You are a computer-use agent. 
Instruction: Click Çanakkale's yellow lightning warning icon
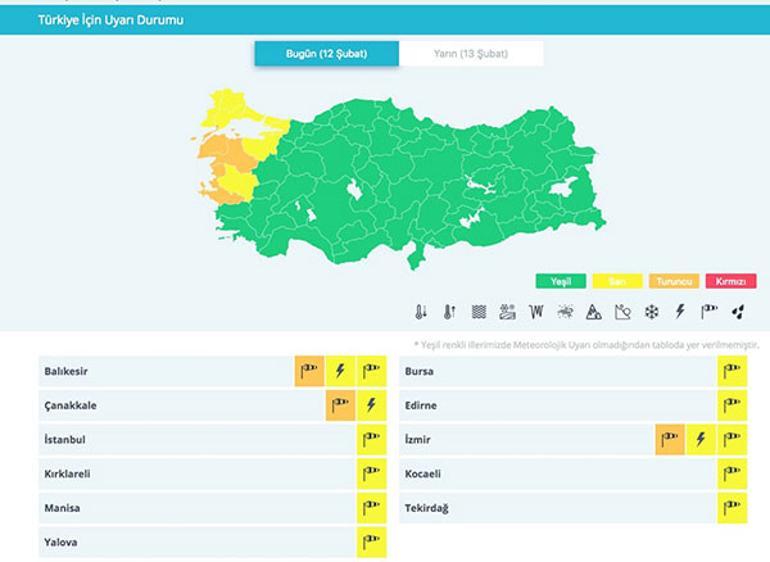371,405
